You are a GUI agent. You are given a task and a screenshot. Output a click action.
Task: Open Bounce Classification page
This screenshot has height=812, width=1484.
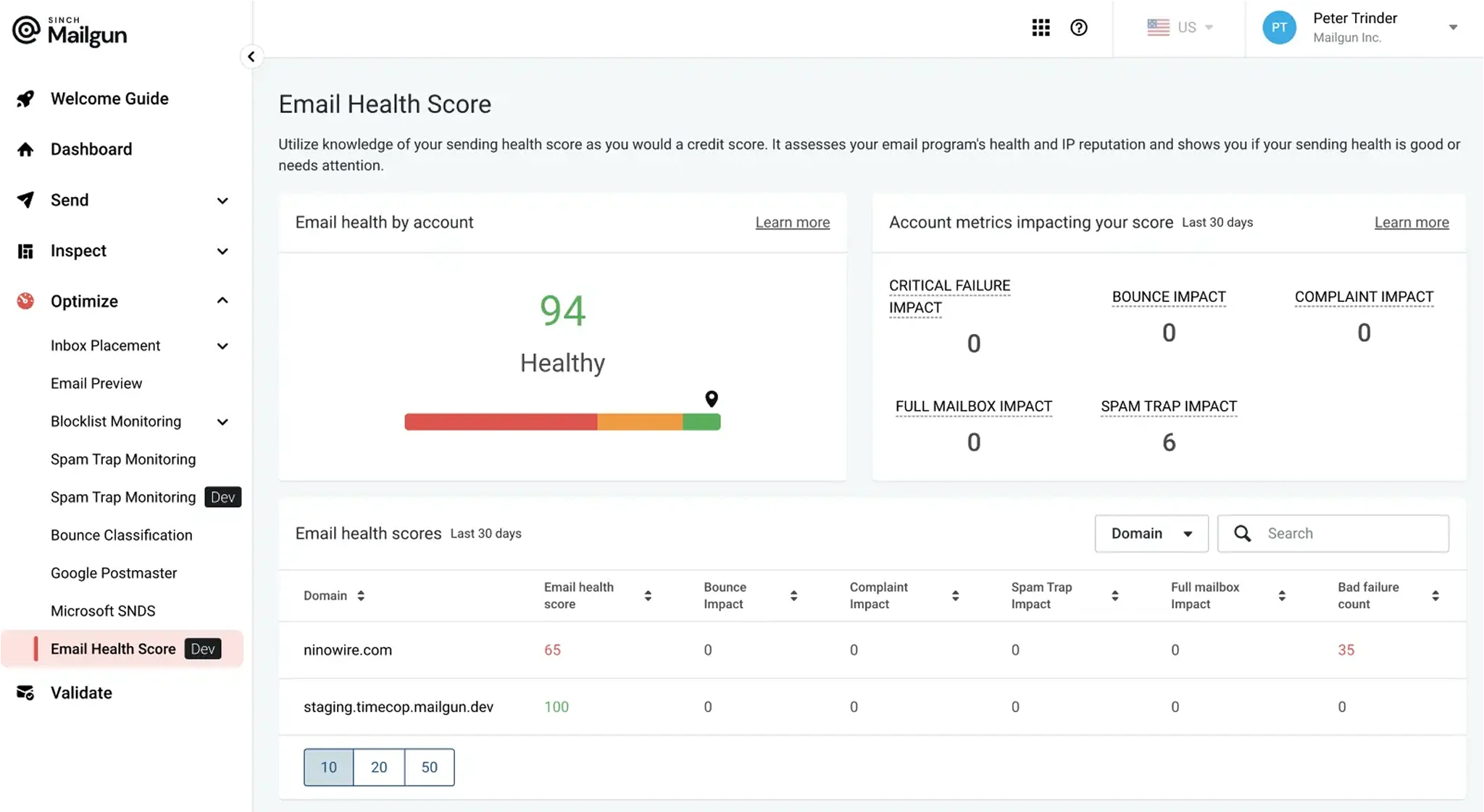point(122,535)
